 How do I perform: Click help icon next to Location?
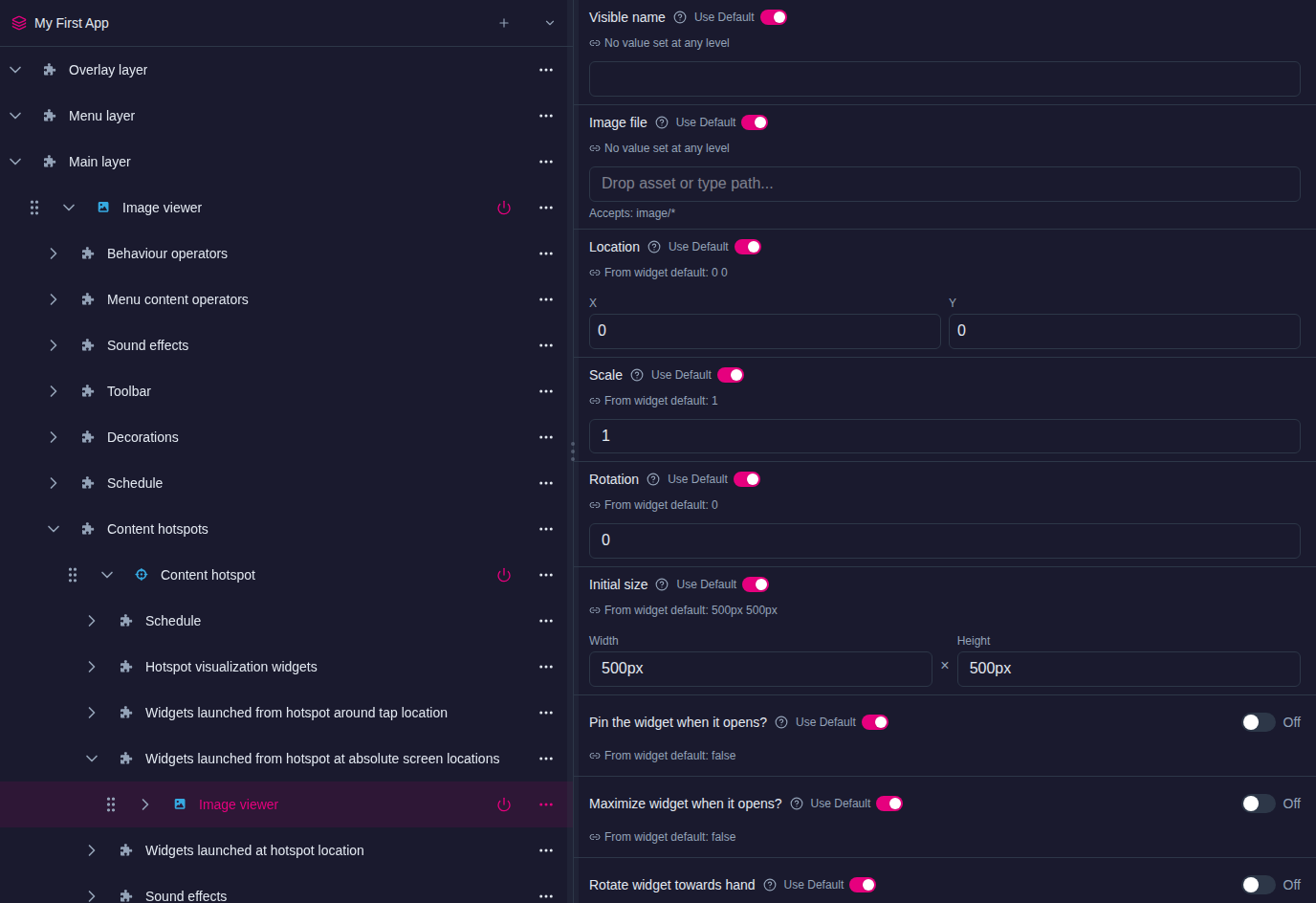pyautogui.click(x=654, y=247)
